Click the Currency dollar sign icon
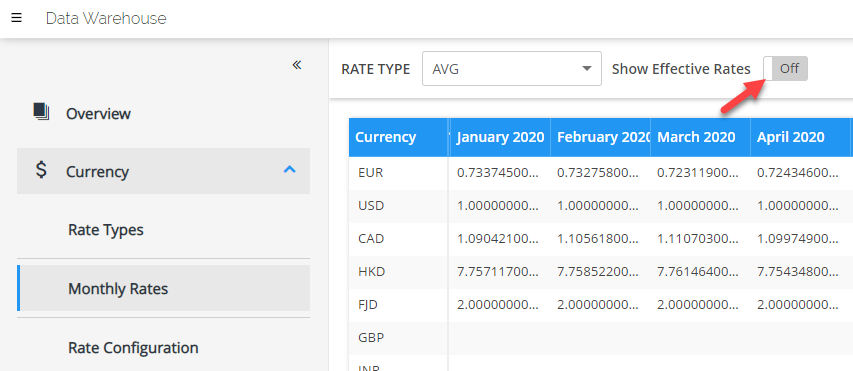 click(41, 171)
